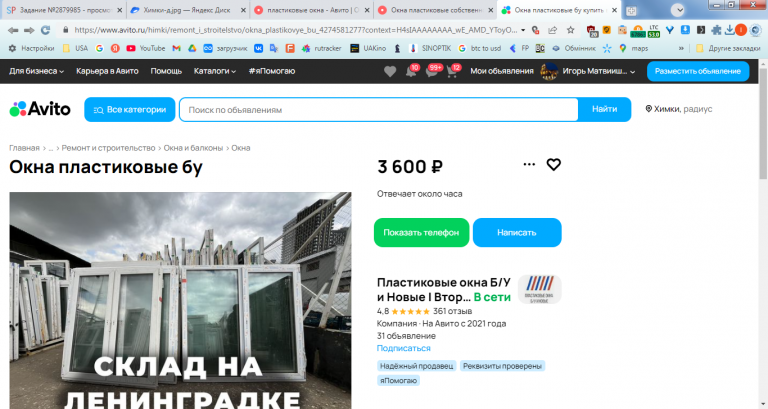The image size is (768, 409).
Task: Click the "Поиск по объявлениям" search field
Action: pos(379,110)
